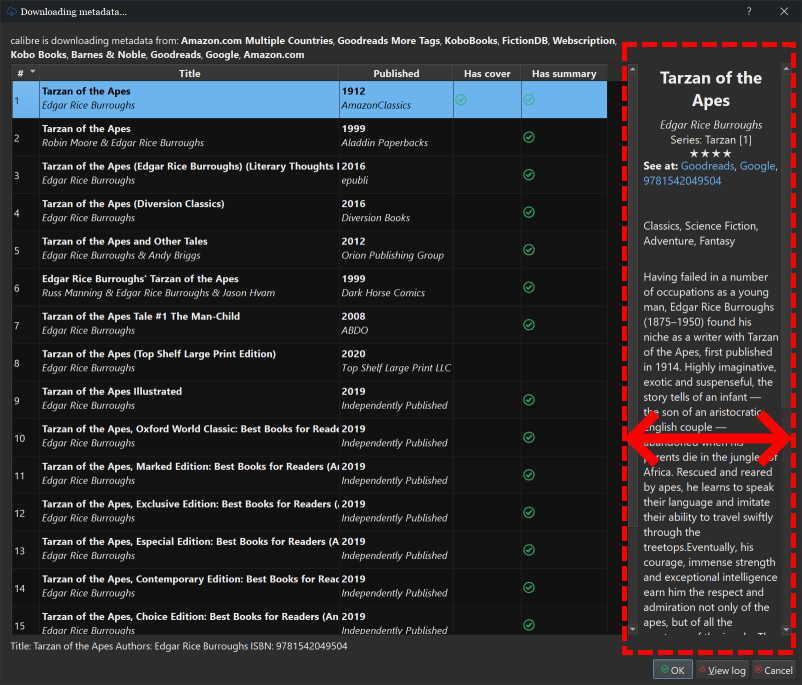Screen dimensions: 802x685
Task: Select the Marked Edition result
Action: click(309, 474)
